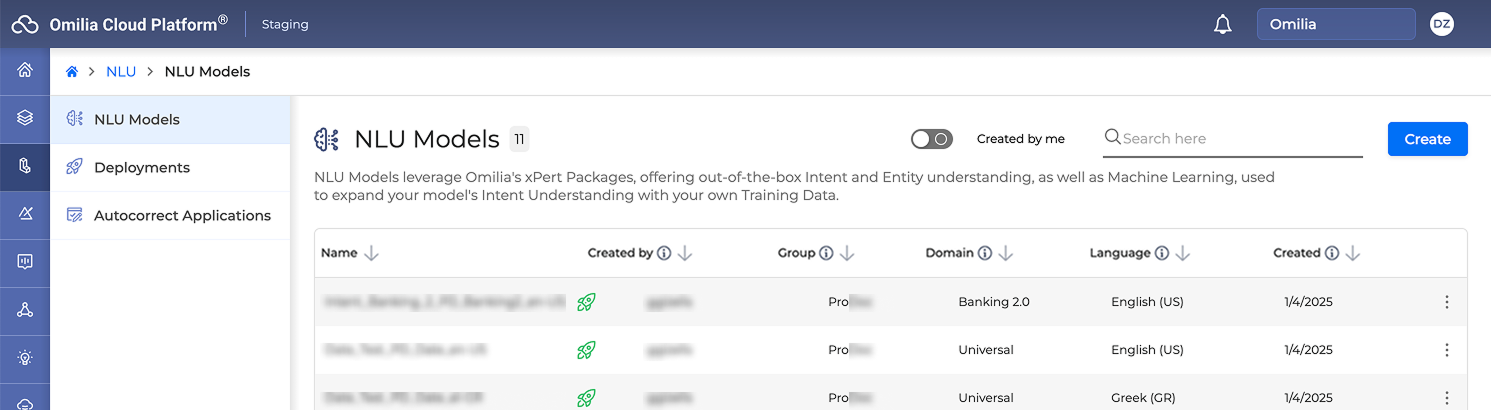Click the connected-nodes icon in the left sidebar
This screenshot has width=1491, height=410.
25,309
